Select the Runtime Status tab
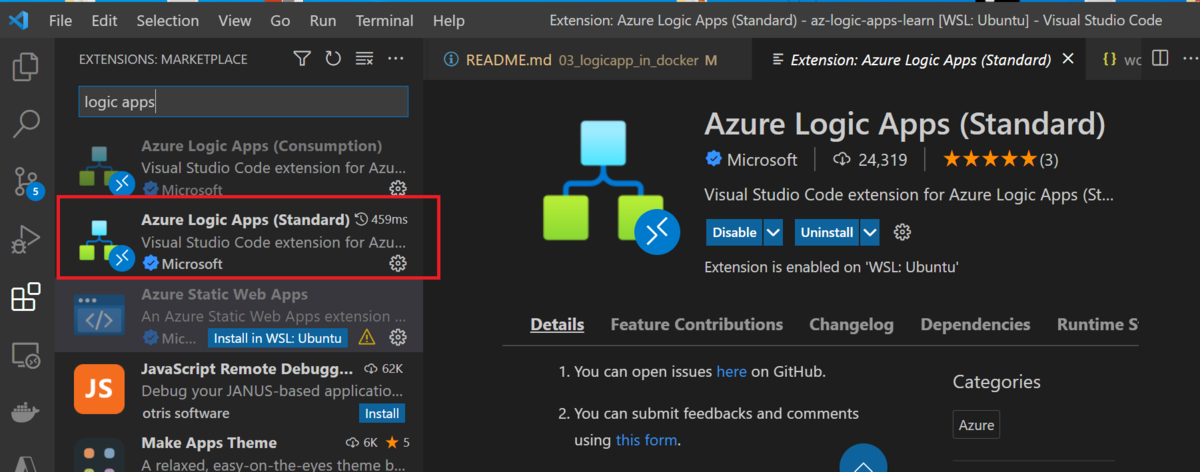 pos(1098,325)
